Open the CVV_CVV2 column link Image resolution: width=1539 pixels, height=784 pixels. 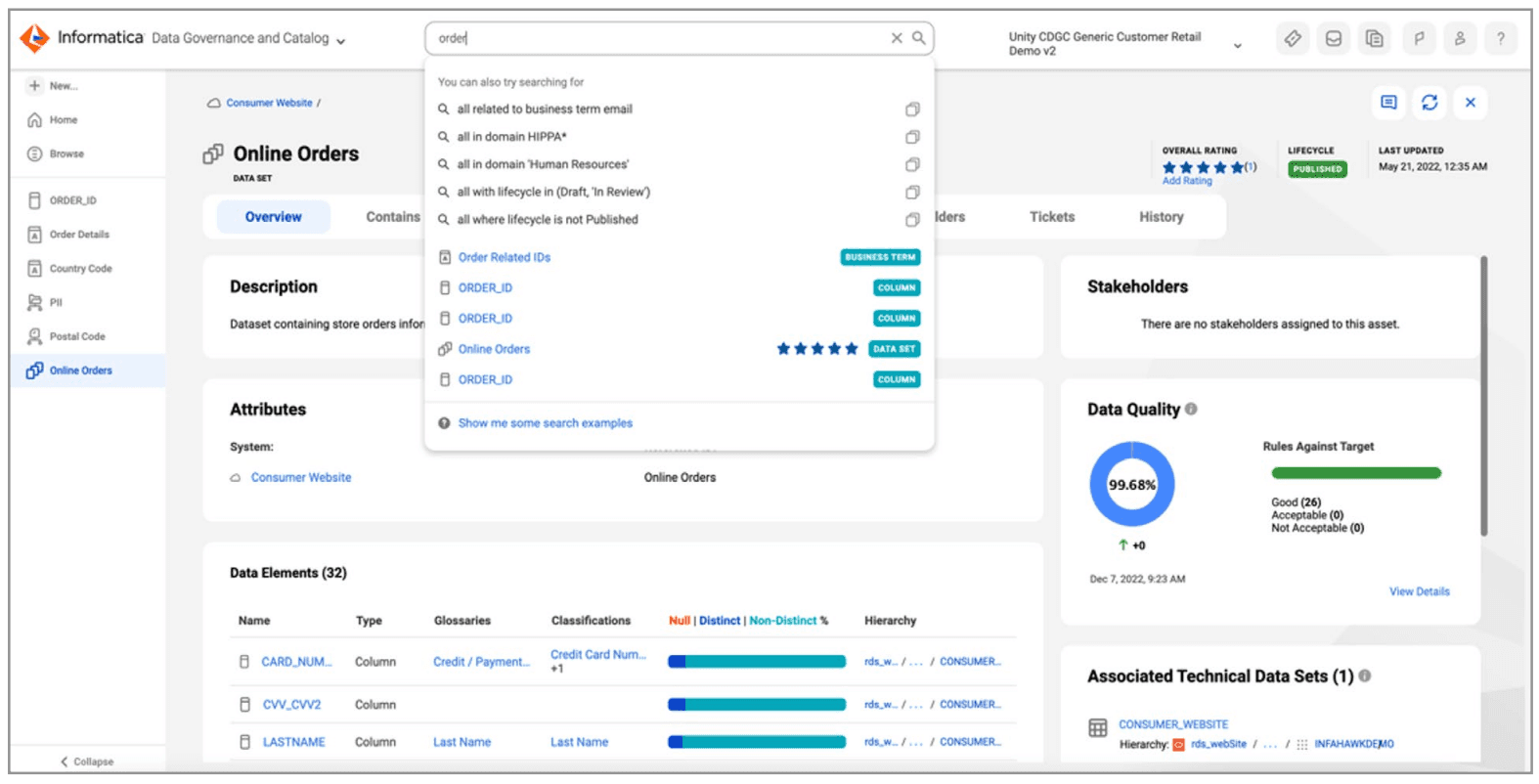[291, 705]
